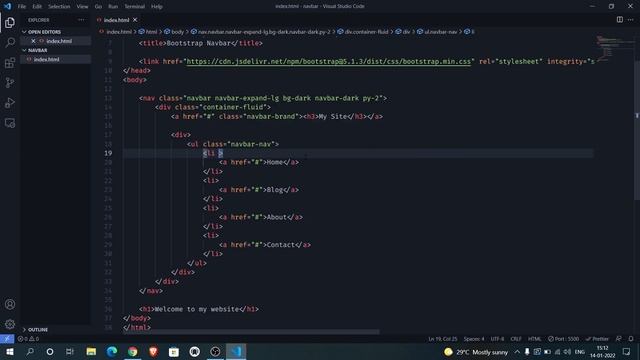Click the volume icon in system tray

(567, 352)
